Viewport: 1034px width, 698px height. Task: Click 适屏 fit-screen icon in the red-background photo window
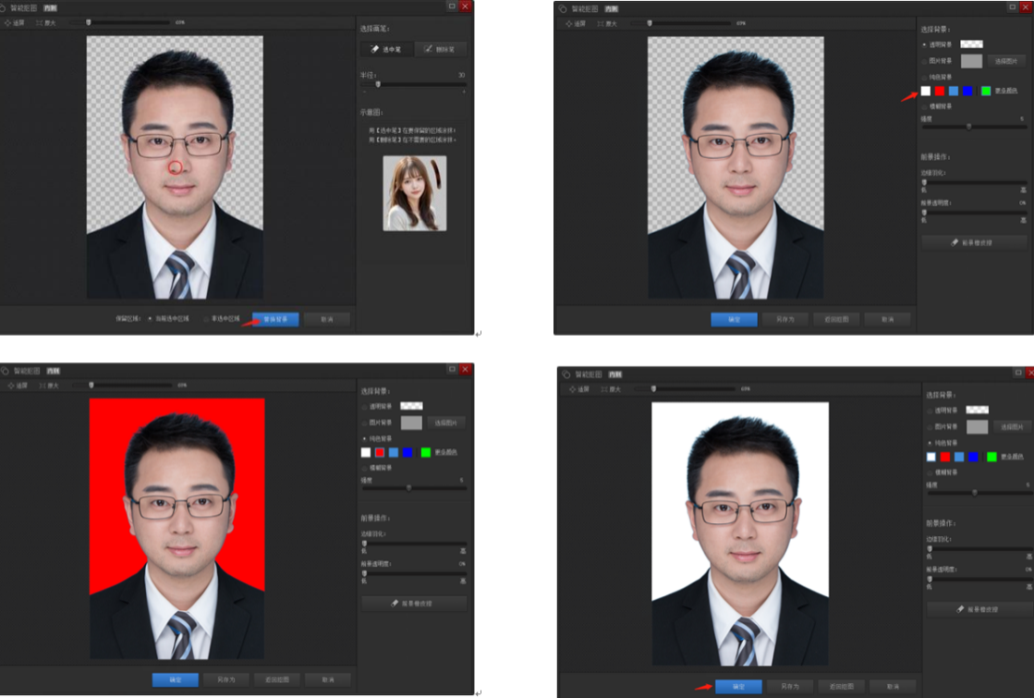(14, 385)
